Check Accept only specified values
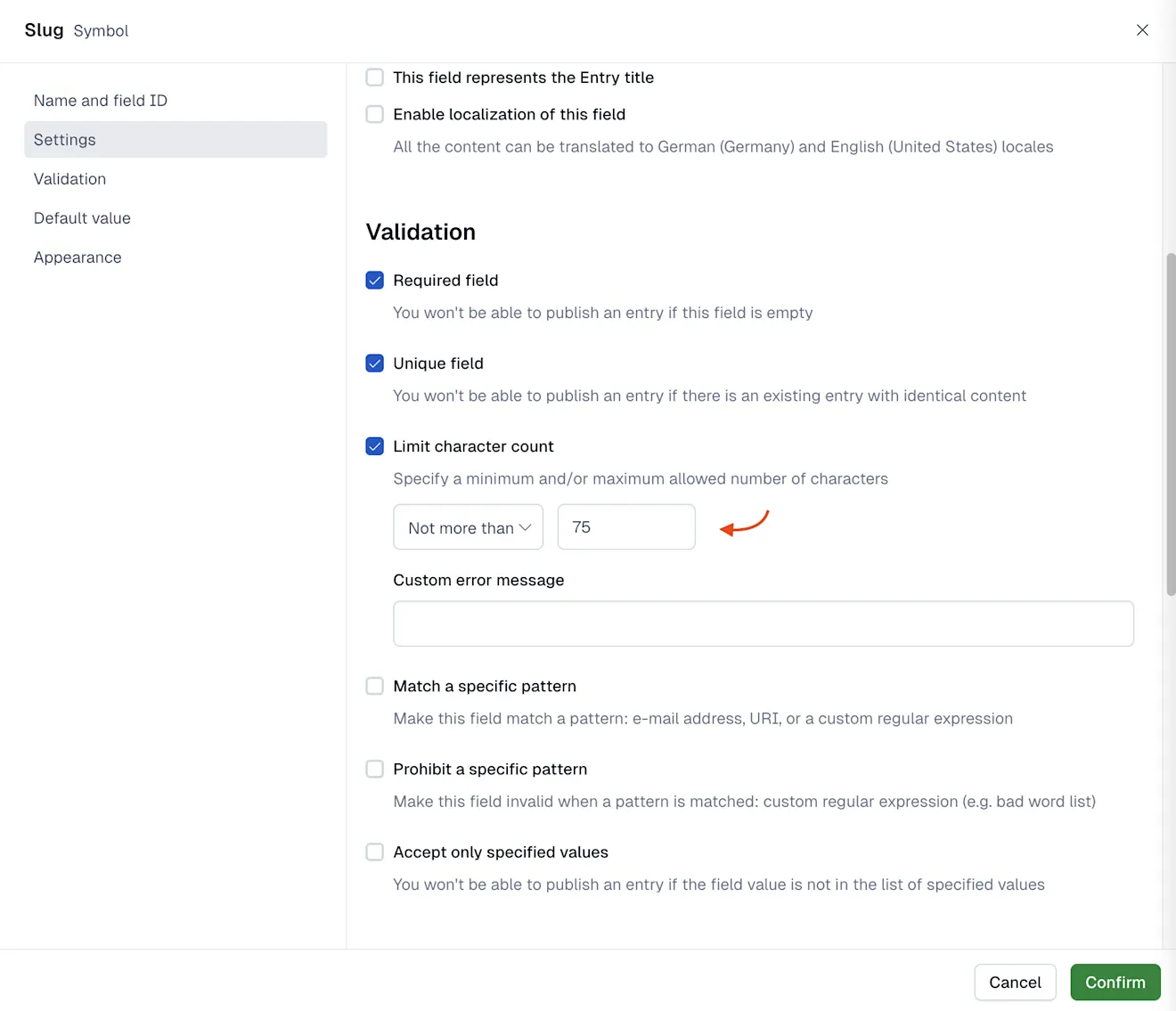Screen dimensions: 1176x1011 pos(375,852)
